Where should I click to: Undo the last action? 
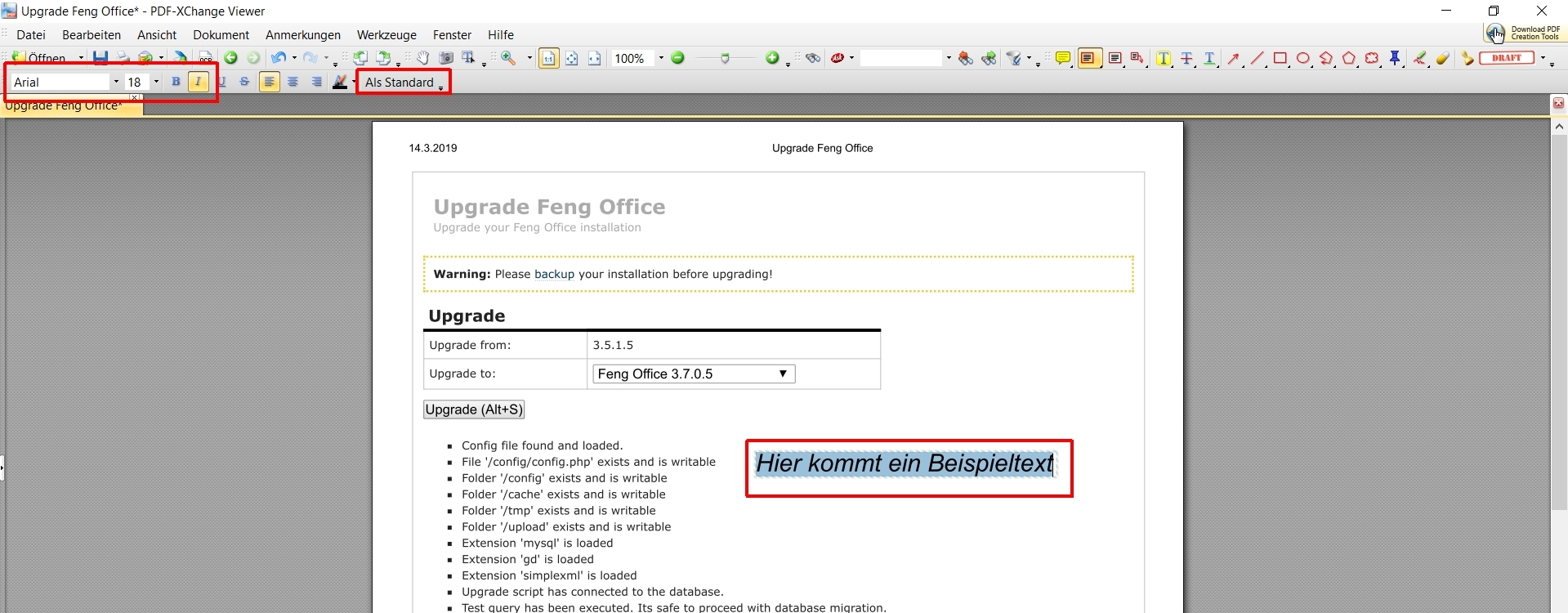pyautogui.click(x=279, y=58)
